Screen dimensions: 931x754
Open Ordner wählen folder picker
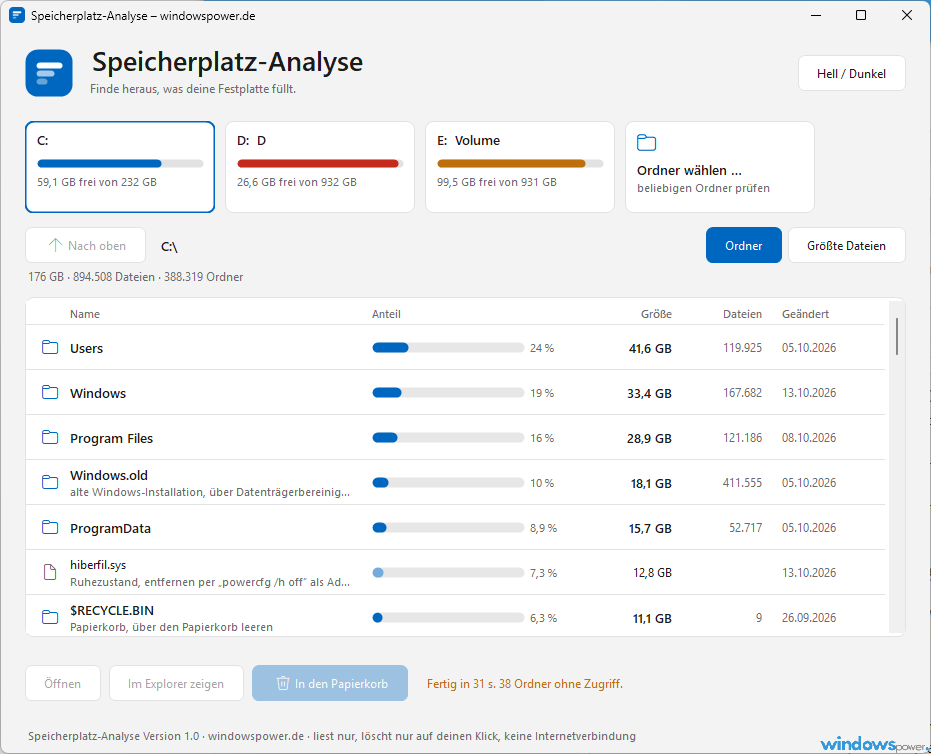720,167
